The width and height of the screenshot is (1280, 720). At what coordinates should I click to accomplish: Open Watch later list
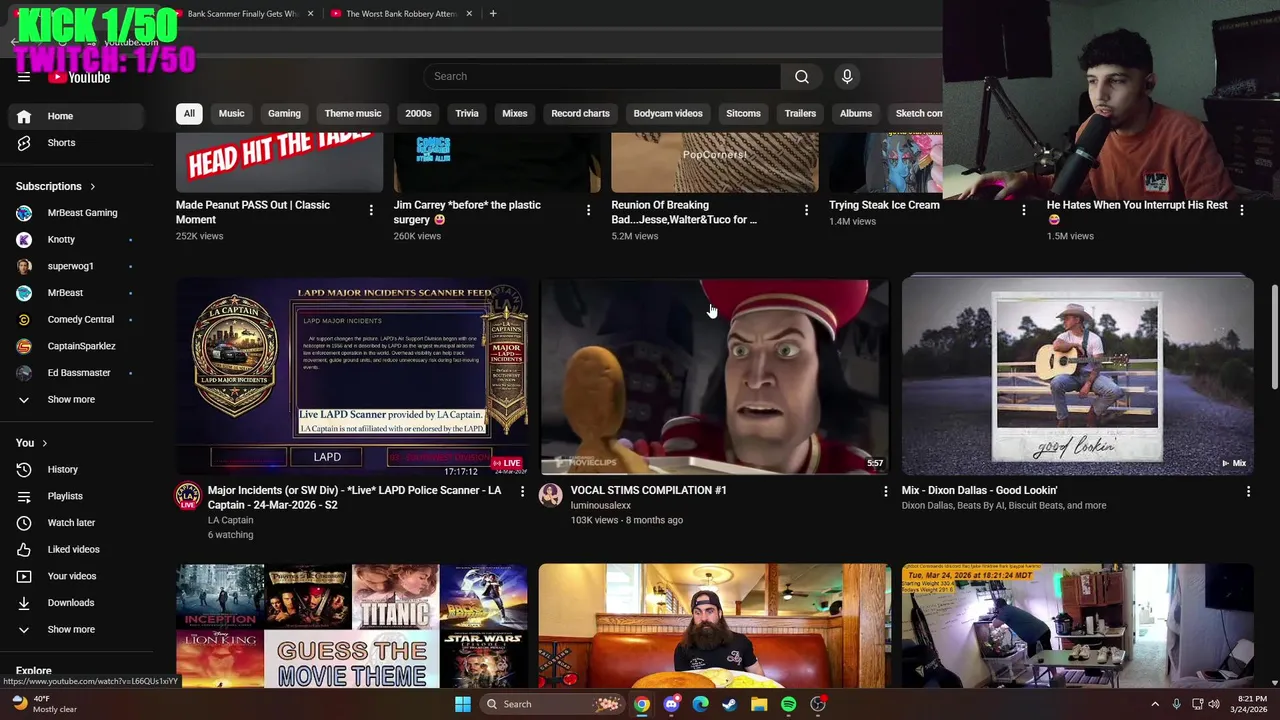[x=76, y=523]
